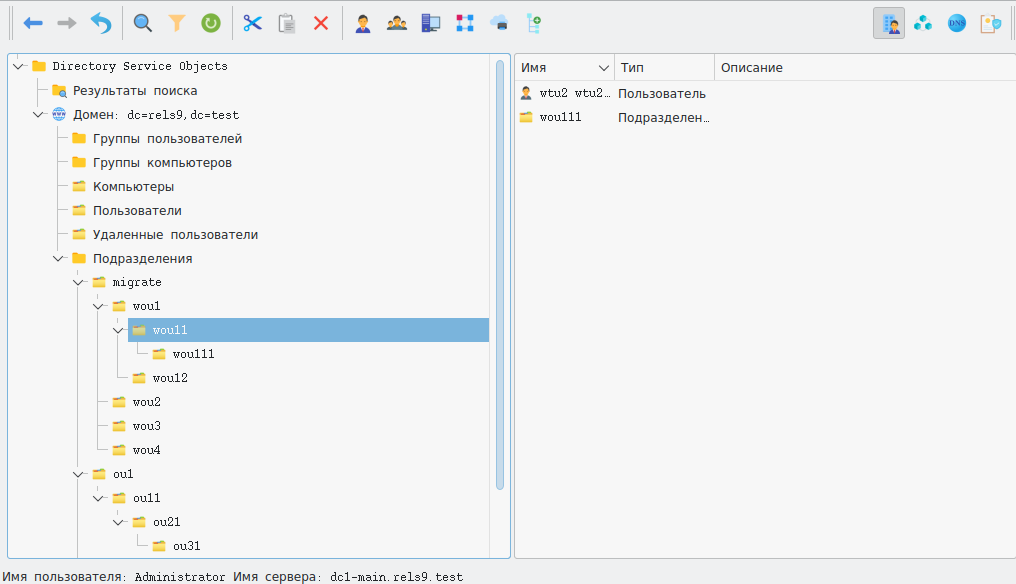
Task: Open the Имя column sort dropdown arrow
Action: pos(603,68)
